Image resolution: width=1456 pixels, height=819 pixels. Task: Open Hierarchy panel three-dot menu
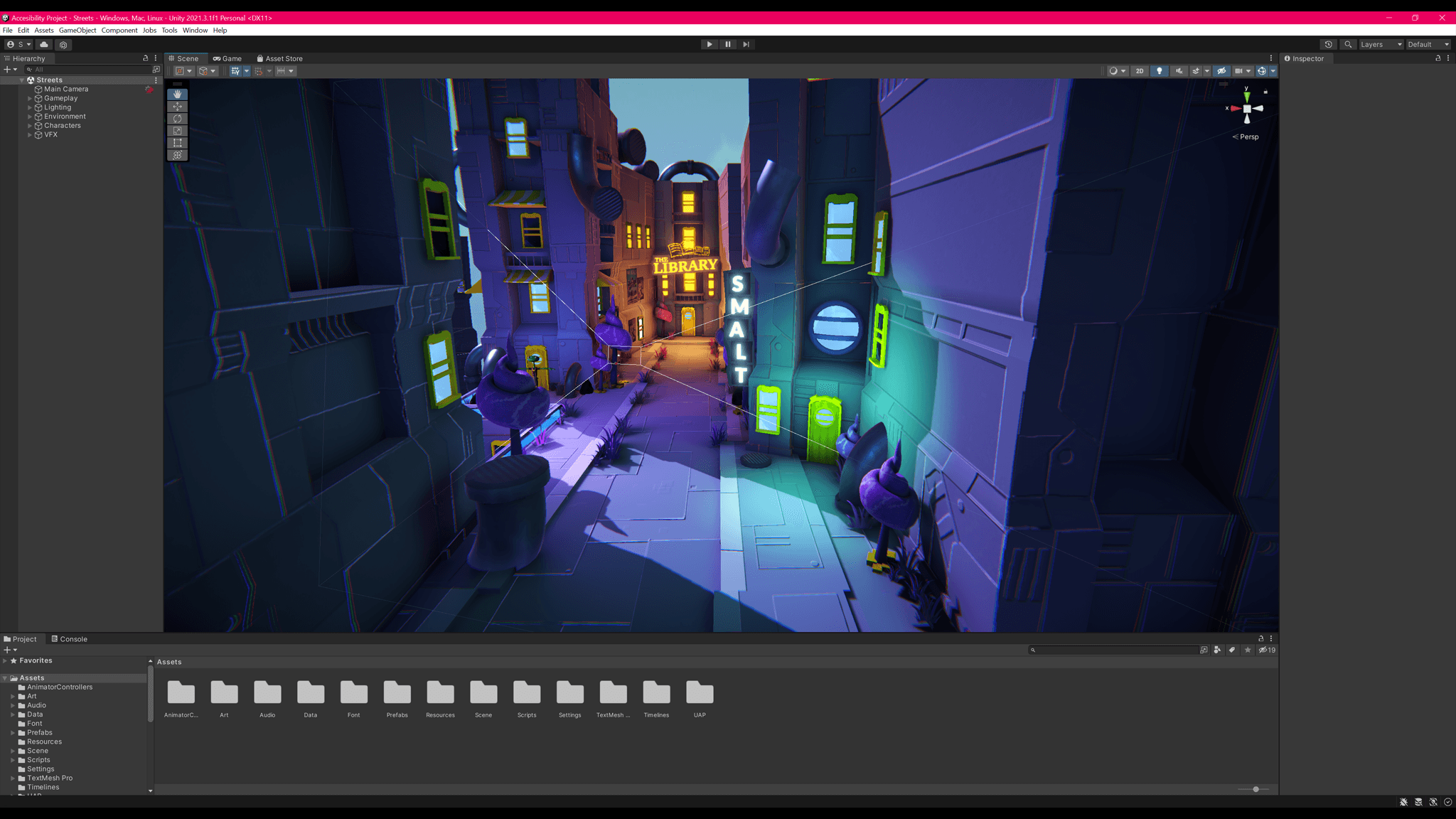pyautogui.click(x=156, y=58)
